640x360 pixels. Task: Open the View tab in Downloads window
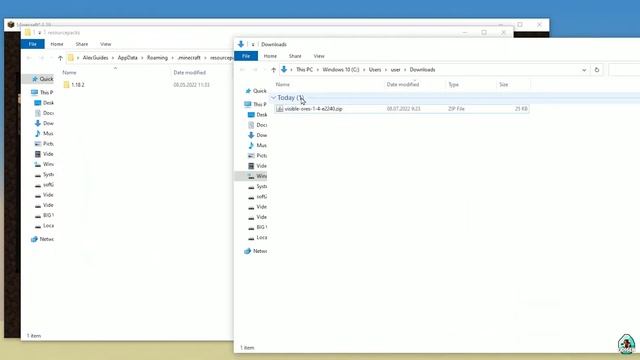319,56
